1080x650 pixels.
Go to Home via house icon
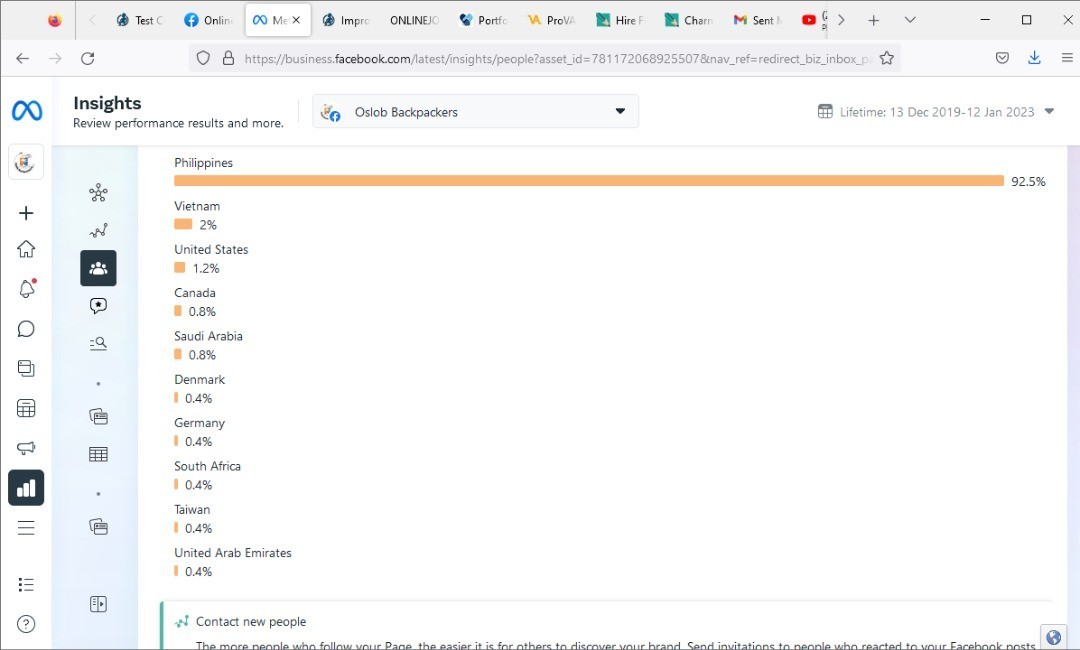pos(25,249)
